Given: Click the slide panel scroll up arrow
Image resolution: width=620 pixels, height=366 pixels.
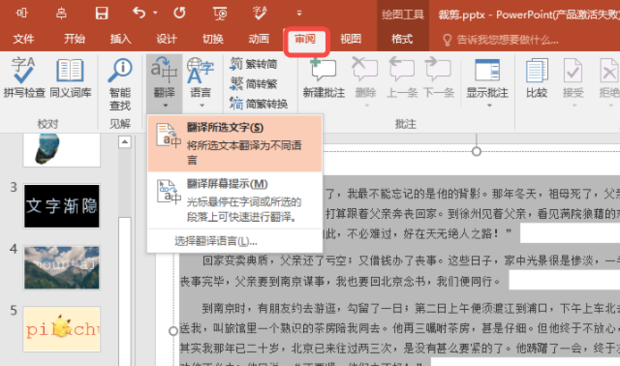Looking at the screenshot, I should coord(125,141).
